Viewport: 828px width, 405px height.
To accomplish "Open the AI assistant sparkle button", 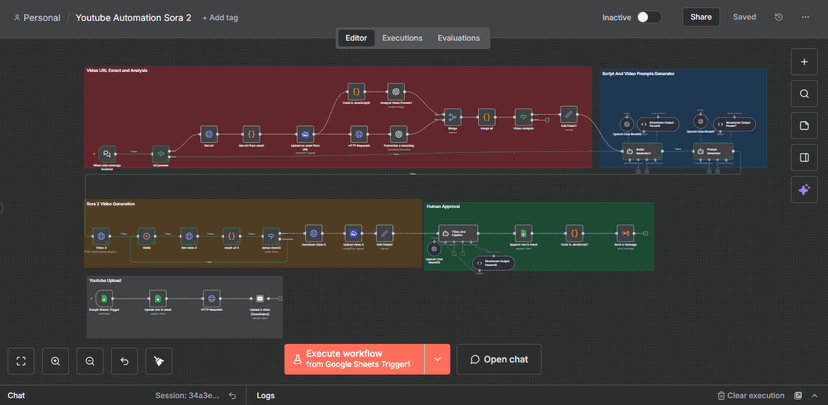I will click(x=804, y=190).
